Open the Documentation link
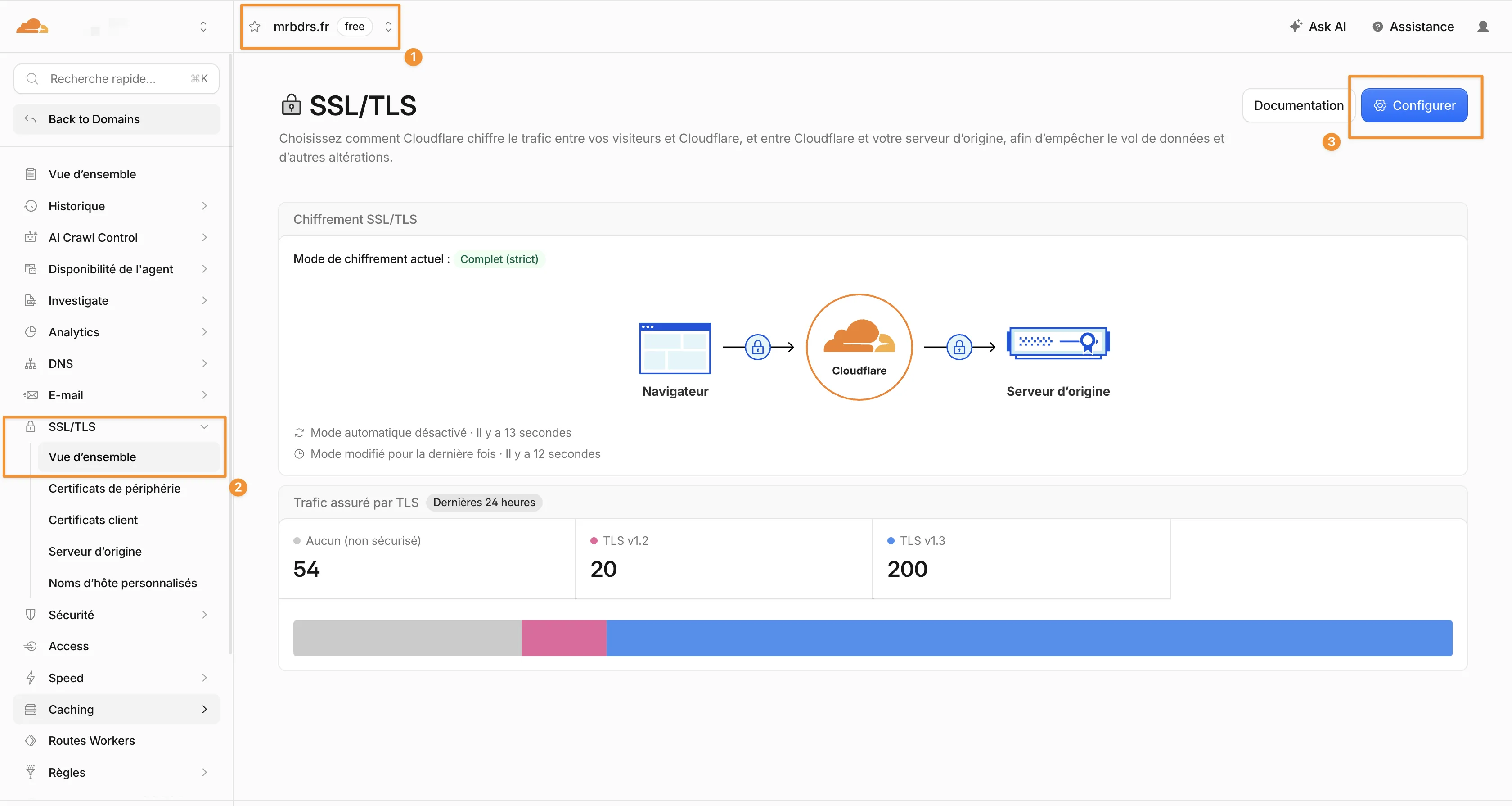The width and height of the screenshot is (1512, 806). click(1298, 106)
